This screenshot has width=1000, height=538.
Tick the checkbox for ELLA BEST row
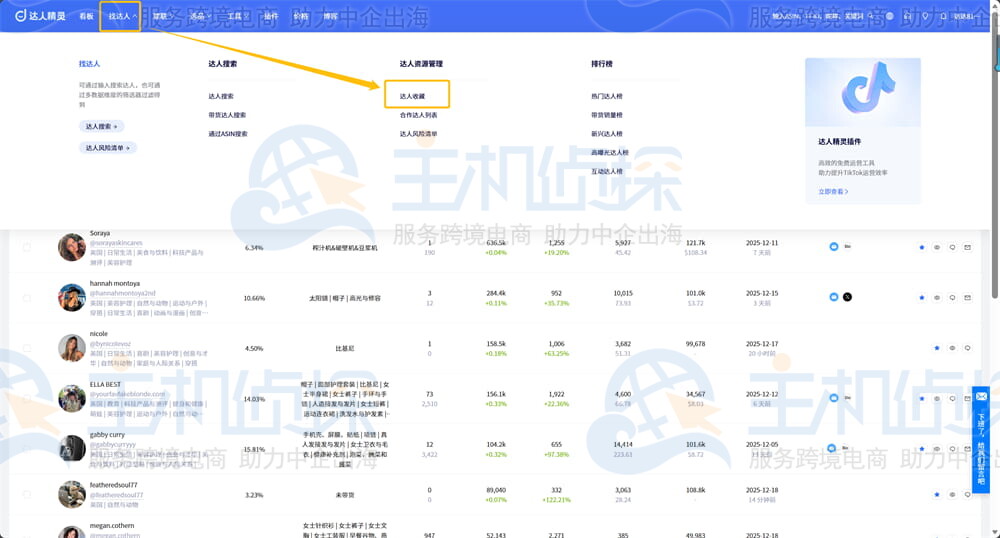(x=27, y=398)
